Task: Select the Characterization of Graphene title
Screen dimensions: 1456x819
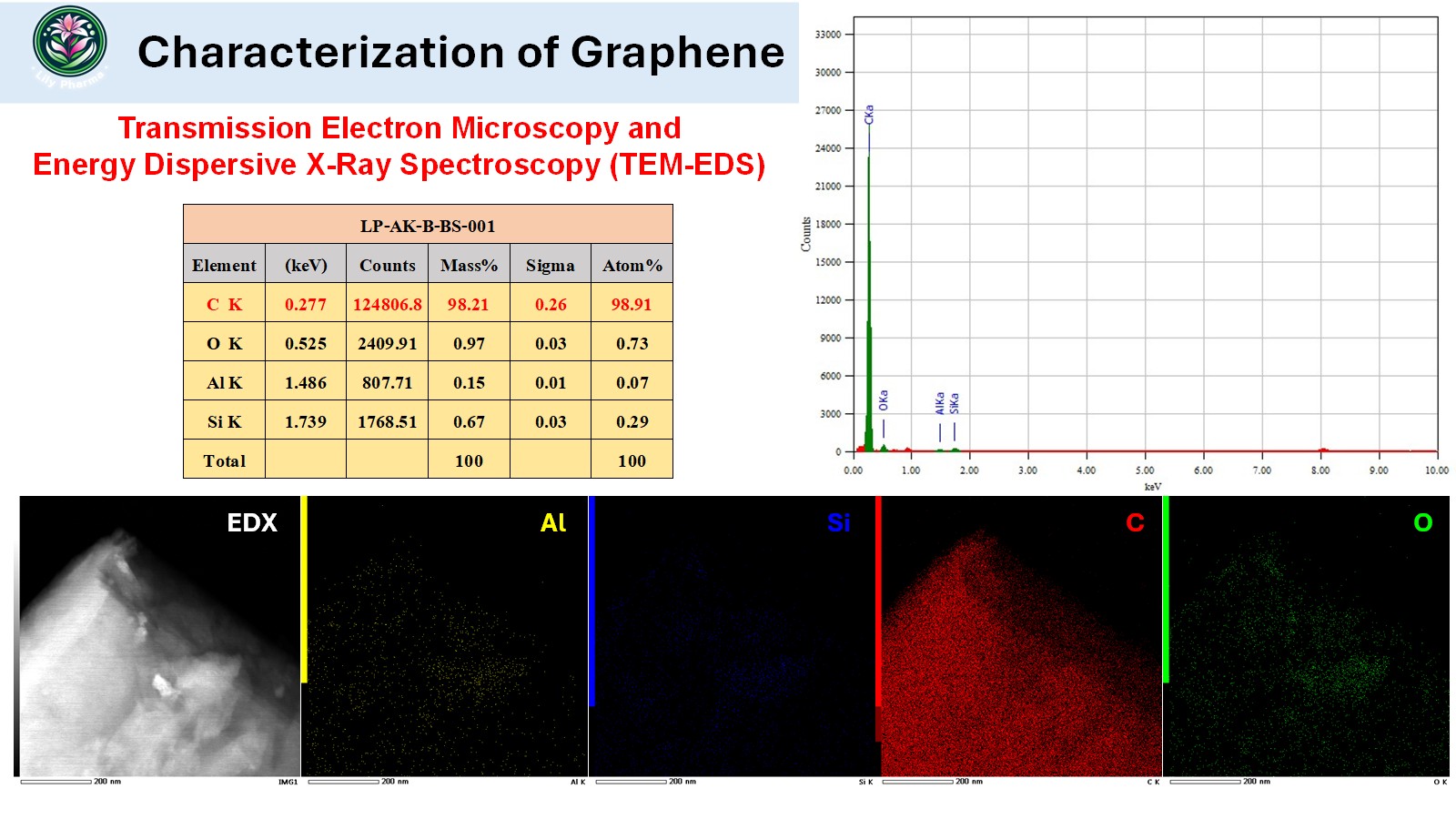Action: (460, 52)
